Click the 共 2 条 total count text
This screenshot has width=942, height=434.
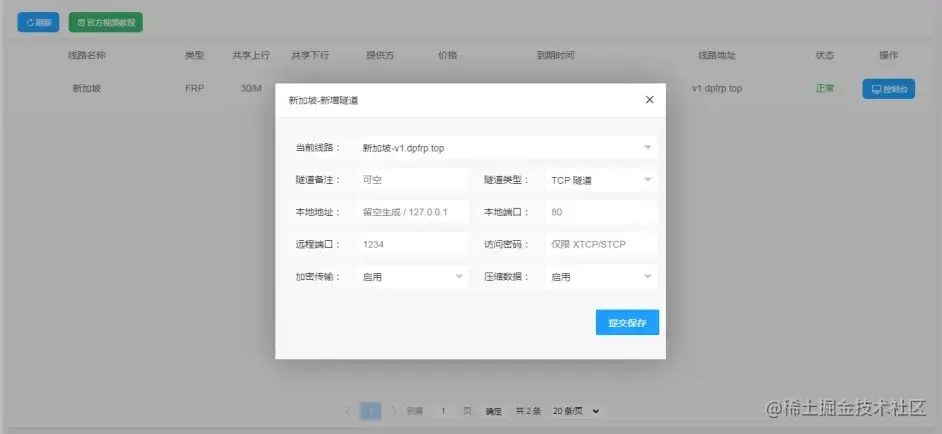click(528, 412)
